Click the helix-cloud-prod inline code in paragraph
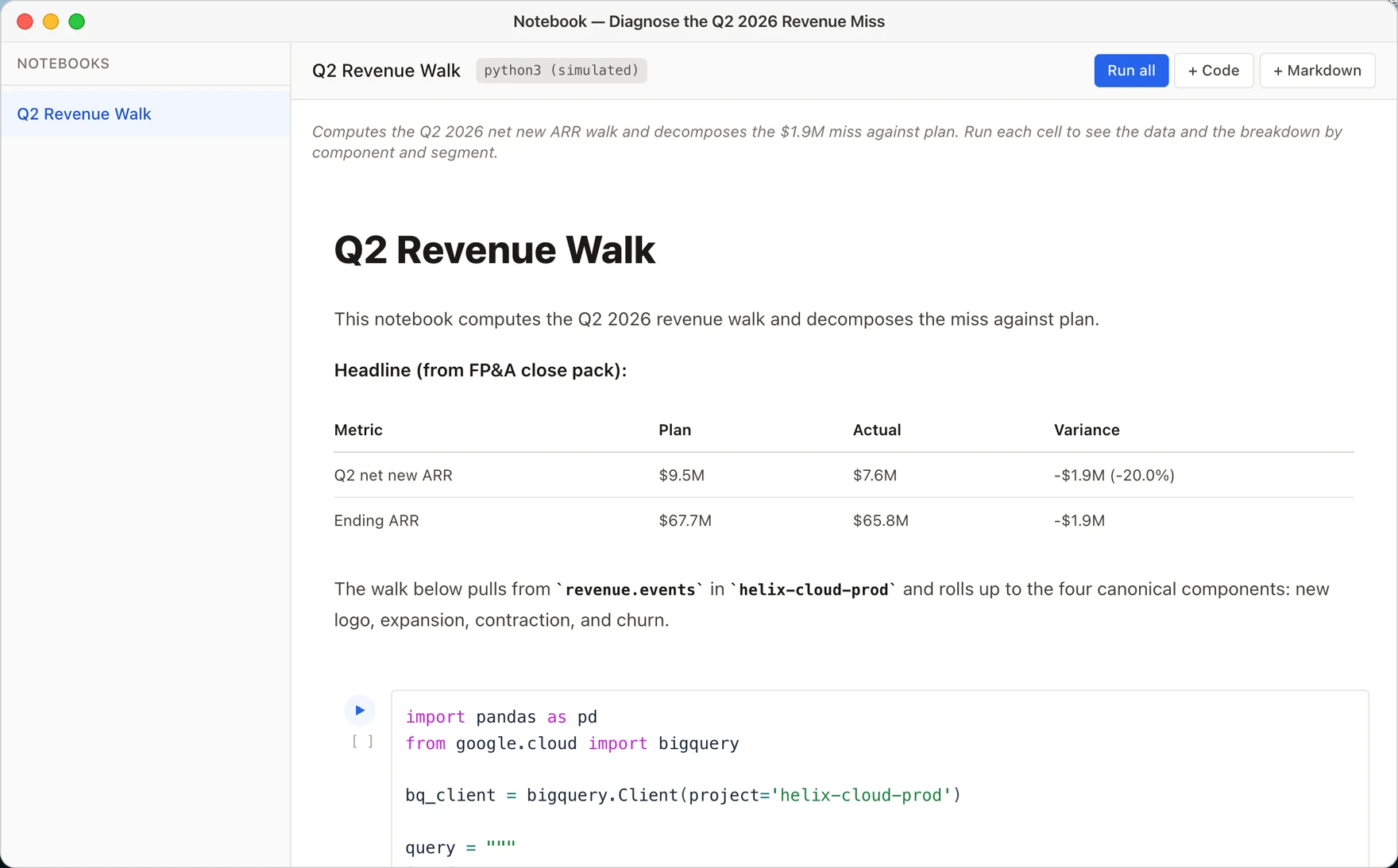 tap(813, 589)
